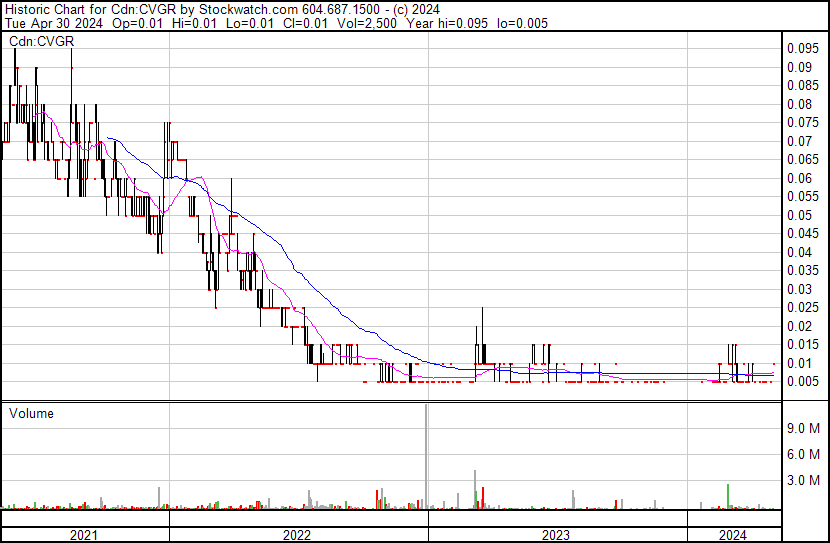
Task: Click the 0.055 price axis label
Action: point(803,196)
